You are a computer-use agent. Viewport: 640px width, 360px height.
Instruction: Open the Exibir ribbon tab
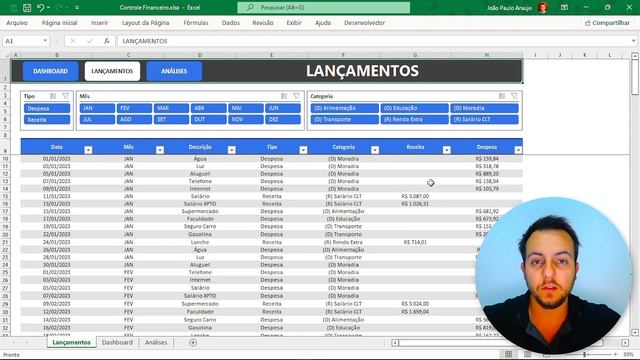pyautogui.click(x=294, y=23)
